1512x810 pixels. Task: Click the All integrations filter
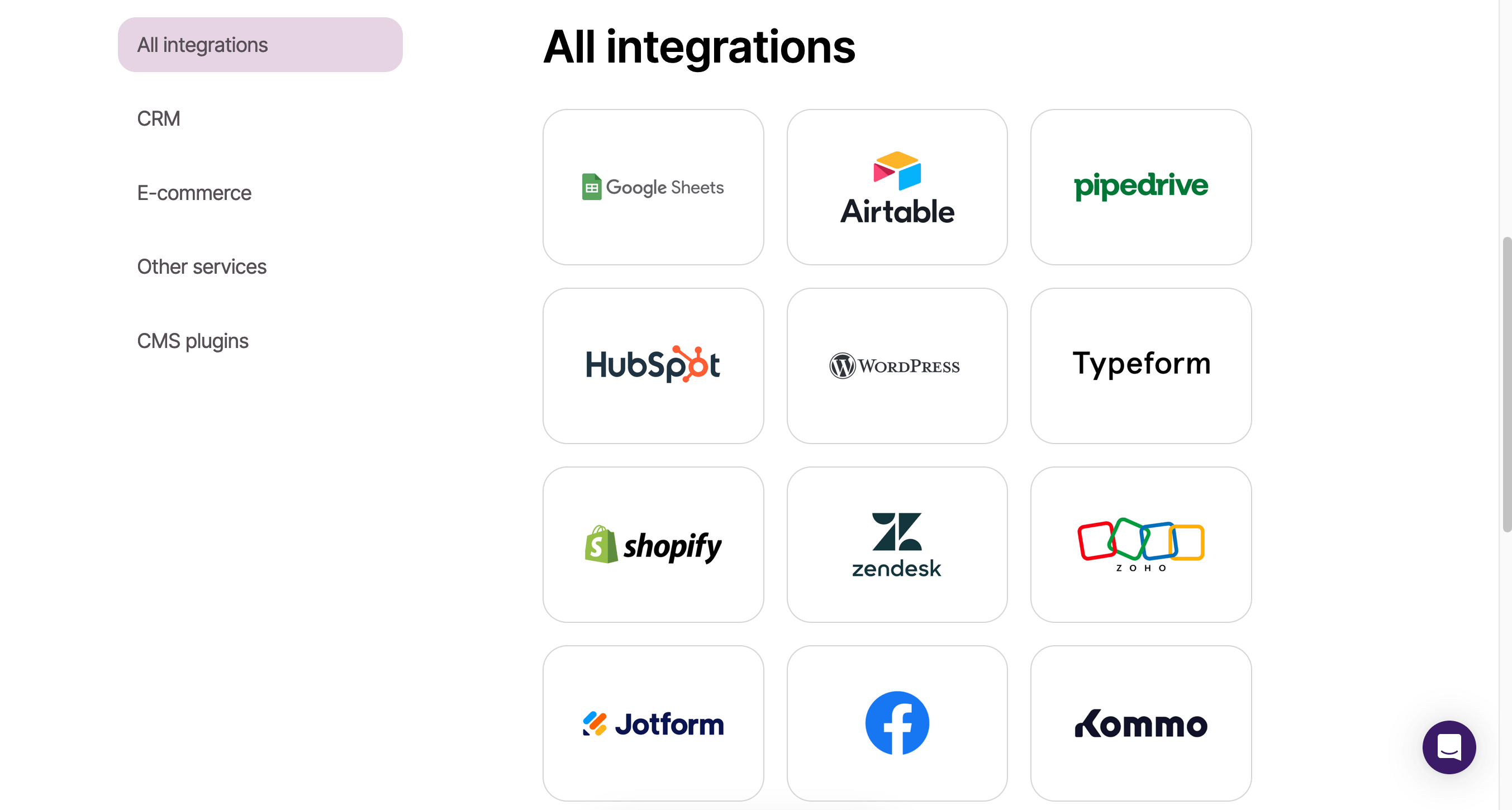click(260, 45)
